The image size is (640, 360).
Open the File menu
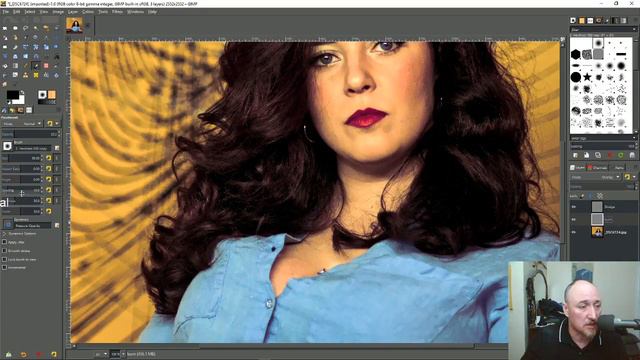(5, 12)
